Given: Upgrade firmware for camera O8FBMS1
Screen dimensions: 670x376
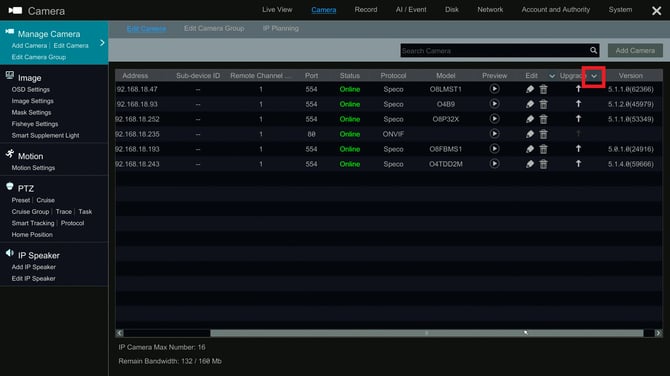Looking at the screenshot, I should point(578,148).
